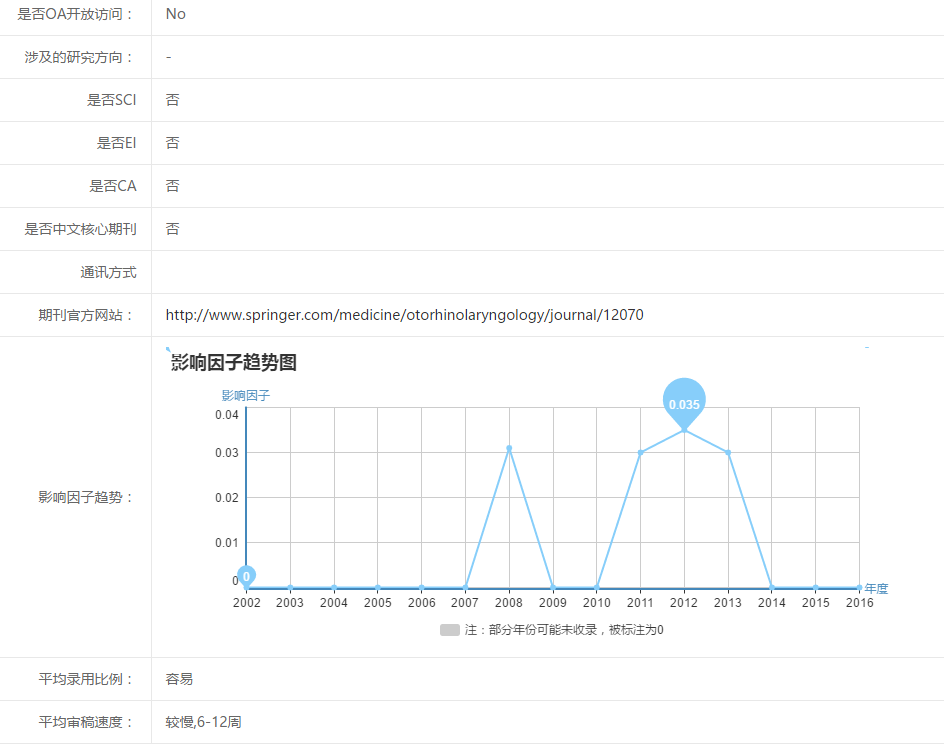Image resolution: width=944 pixels, height=754 pixels.
Task: Click the 平均录用比例 value 容易
Action: pyautogui.click(x=179, y=679)
